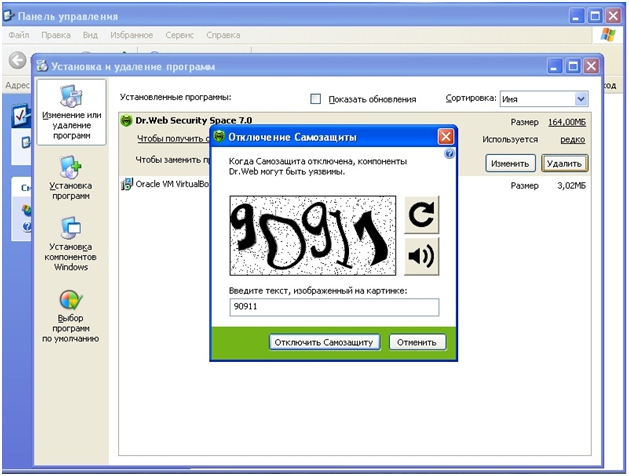Open Сервис menu
Image resolution: width=629 pixels, height=476 pixels.
pyautogui.click(x=180, y=35)
